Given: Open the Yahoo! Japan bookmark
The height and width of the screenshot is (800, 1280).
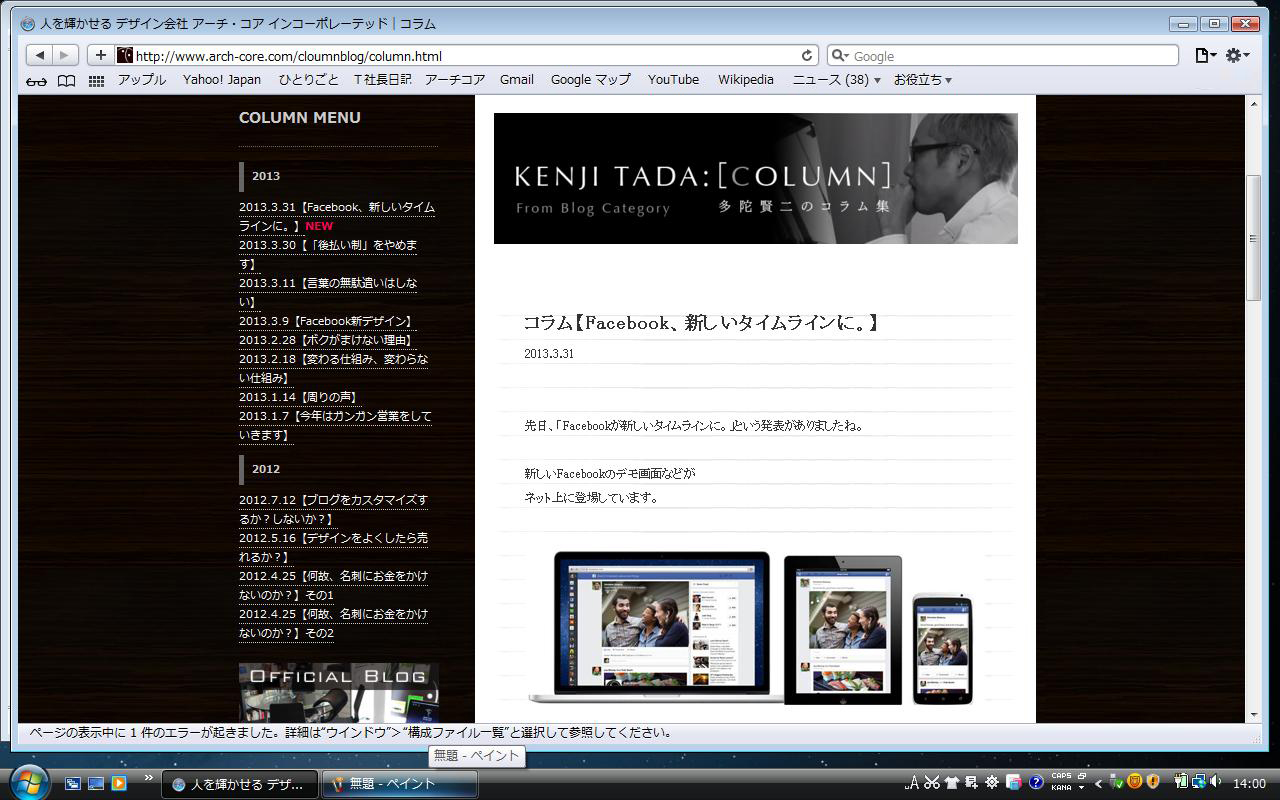Looking at the screenshot, I should click(x=222, y=80).
